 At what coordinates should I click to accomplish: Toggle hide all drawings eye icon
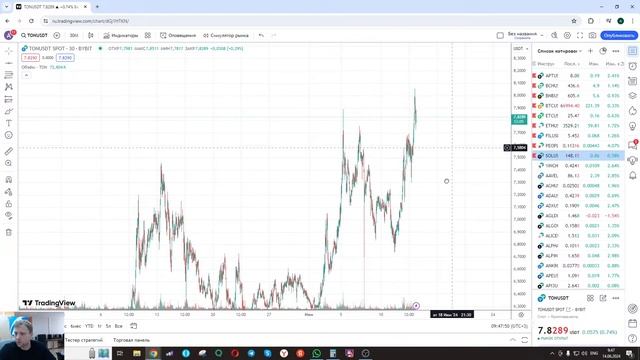[9, 216]
